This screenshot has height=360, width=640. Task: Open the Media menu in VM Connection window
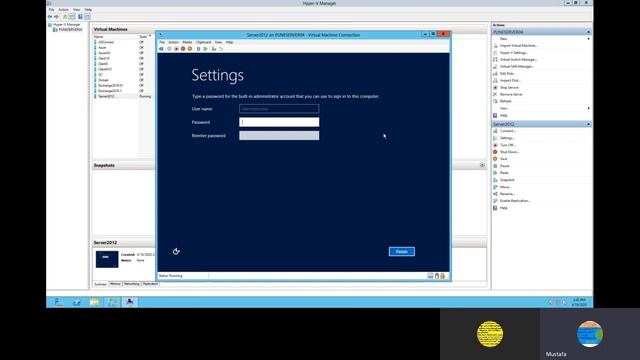point(187,42)
